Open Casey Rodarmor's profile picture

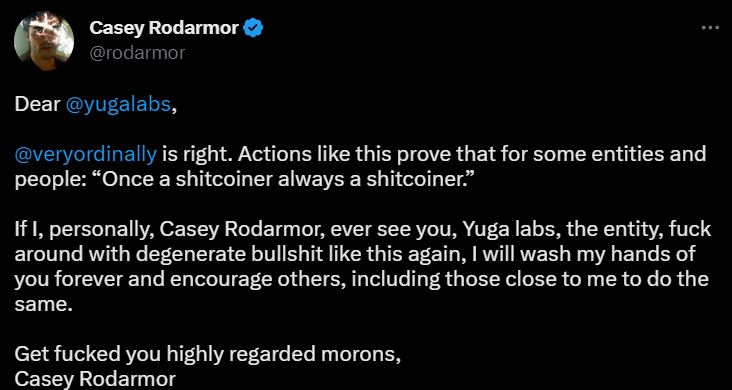point(43,40)
